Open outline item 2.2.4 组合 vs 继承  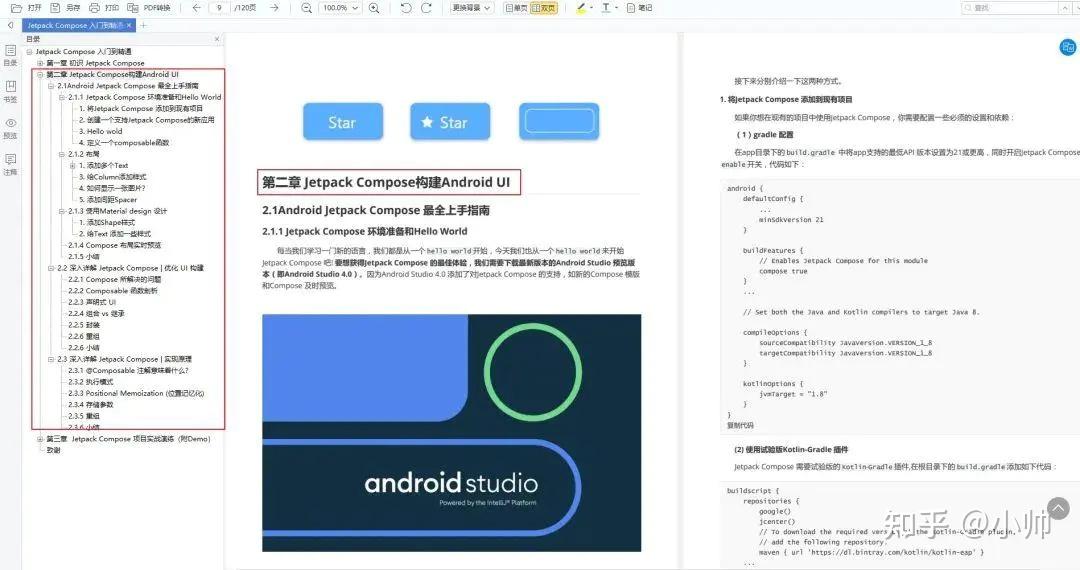(x=96, y=313)
